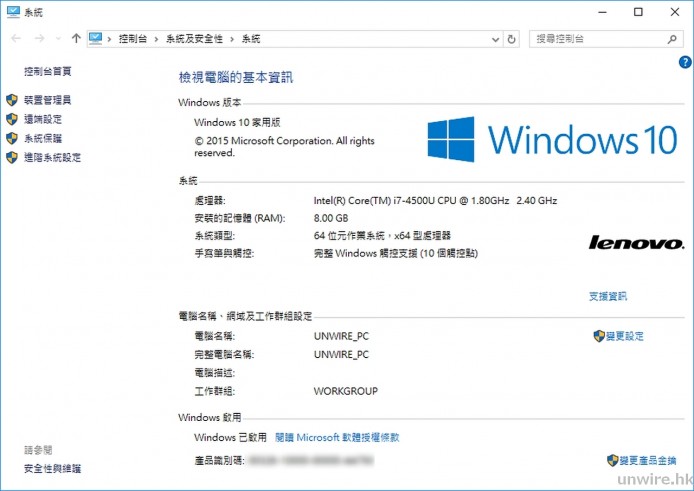Click the computer icon in address bar
Image resolution: width=694 pixels, height=491 pixels.
(96, 39)
